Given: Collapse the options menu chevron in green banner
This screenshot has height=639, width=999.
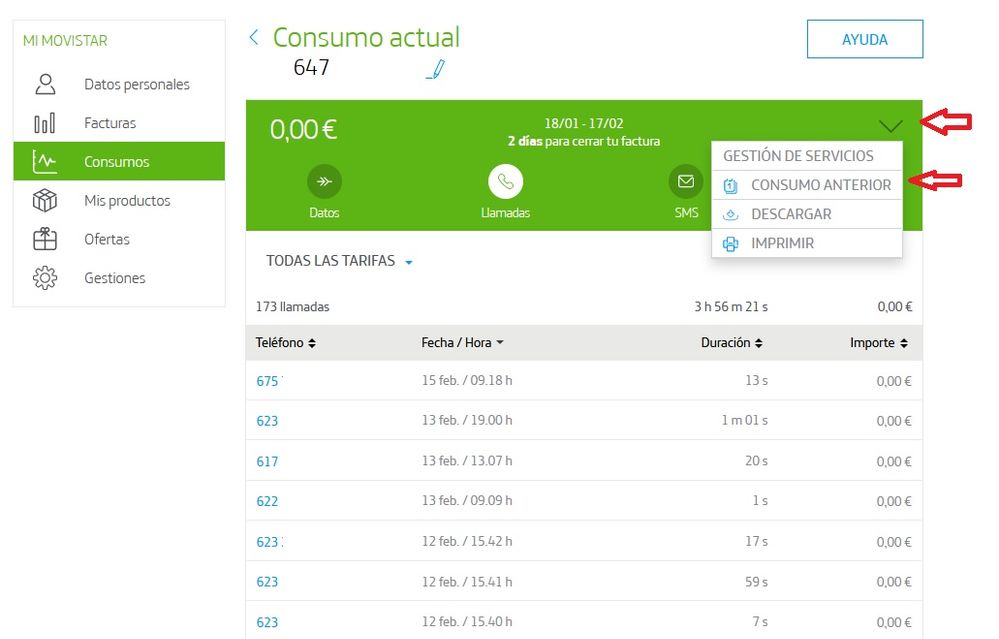Looking at the screenshot, I should point(891,125).
